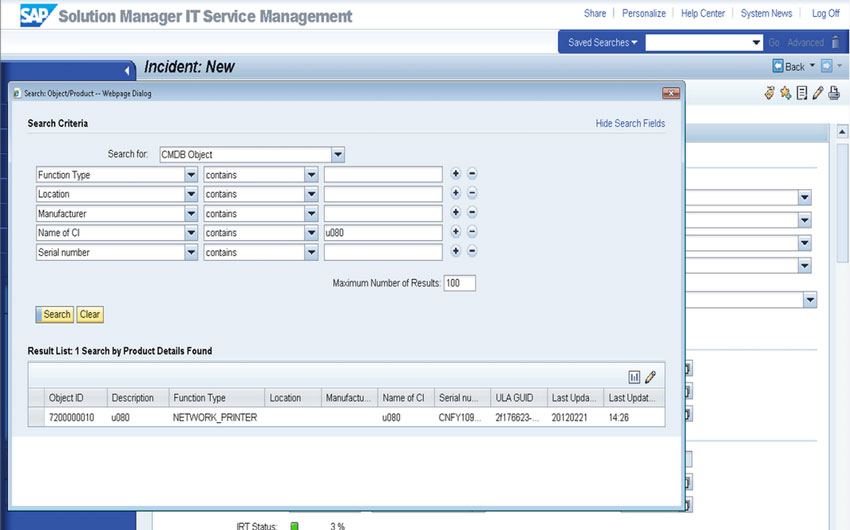Click the trash icon next to Advanced
The height and width of the screenshot is (530, 850).
[x=835, y=42]
